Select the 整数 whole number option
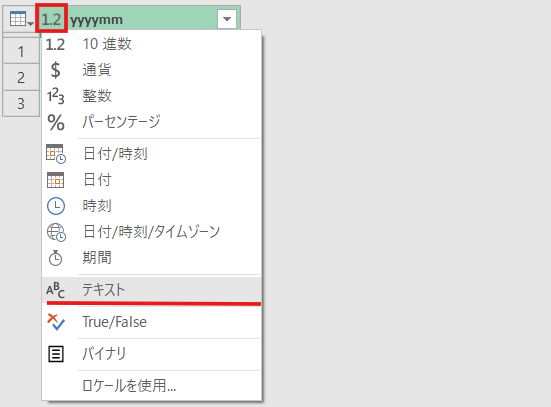This screenshot has height=407, width=551. click(x=151, y=96)
